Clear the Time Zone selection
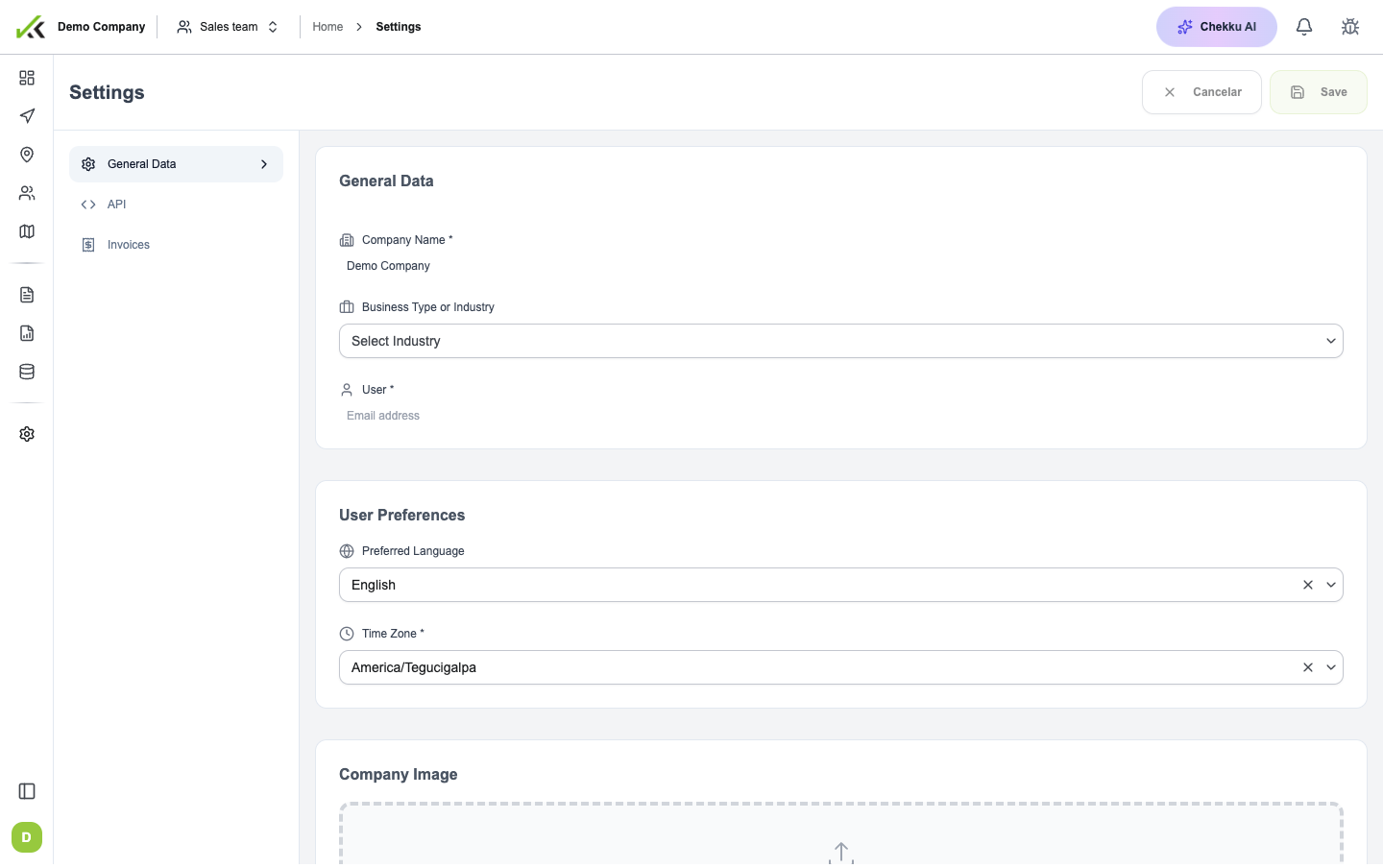Screen dimensions: 1383x868 1308,667
